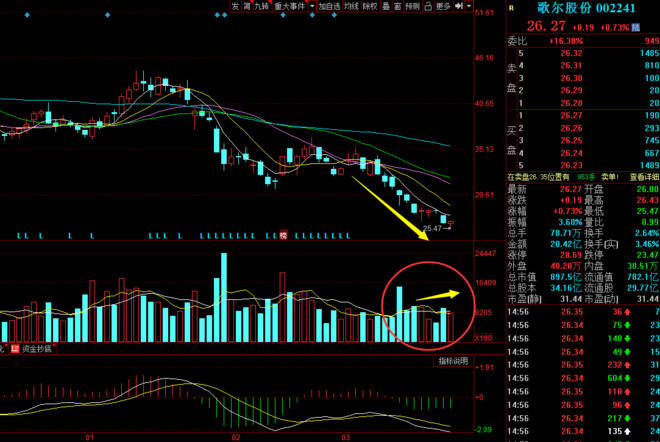Screen dimensions: 660x442
Task: Expand the dropdown arrow beside 重大事件
Action: click(312, 6)
